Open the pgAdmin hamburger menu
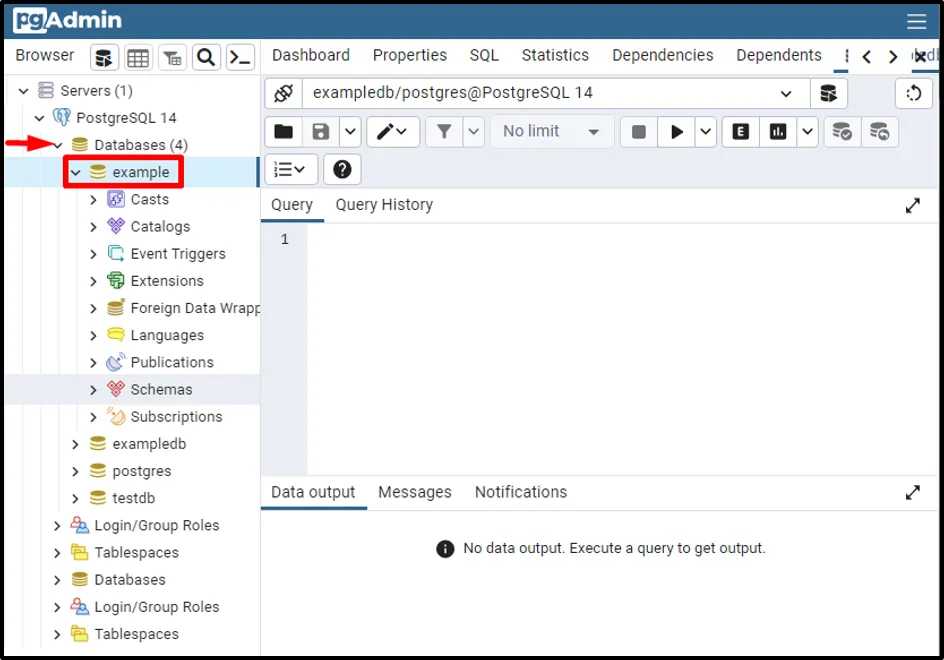This screenshot has width=944, height=660. pyautogui.click(x=916, y=22)
